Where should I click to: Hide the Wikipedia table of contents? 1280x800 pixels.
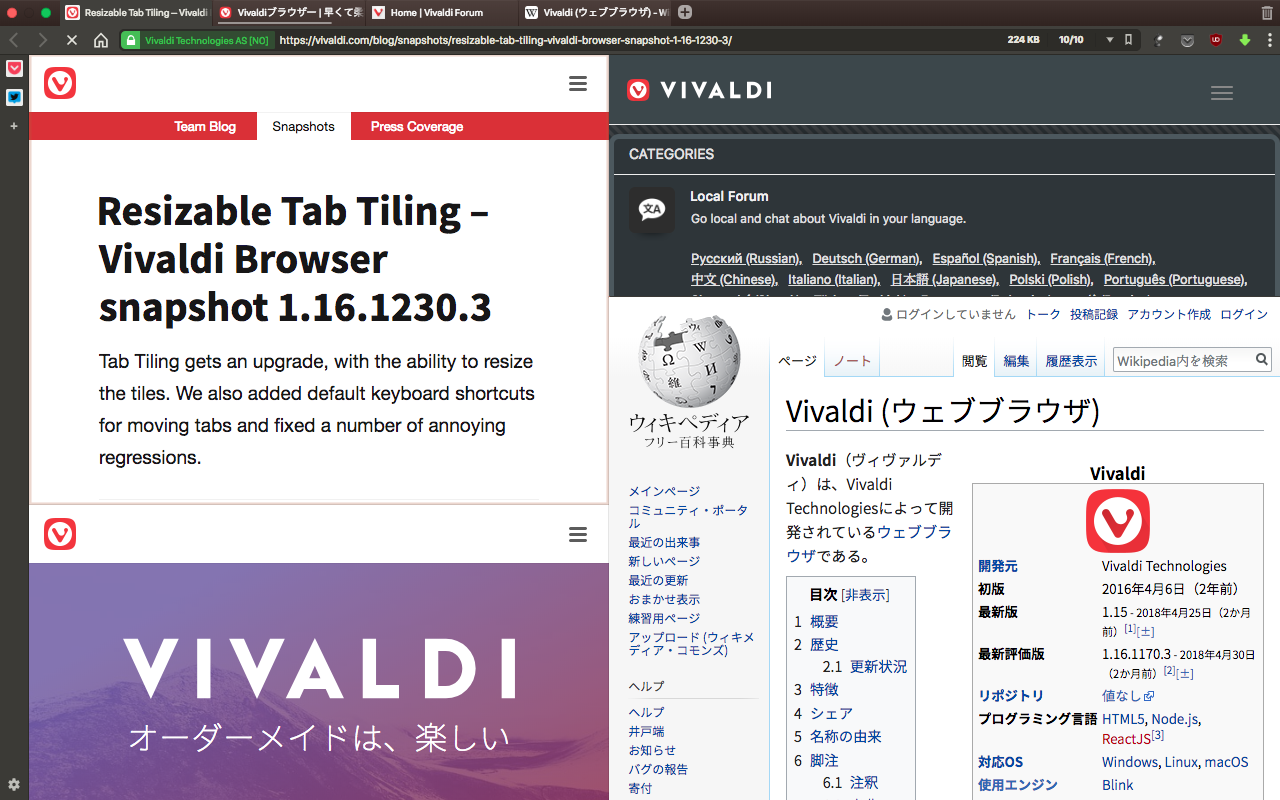(866, 595)
